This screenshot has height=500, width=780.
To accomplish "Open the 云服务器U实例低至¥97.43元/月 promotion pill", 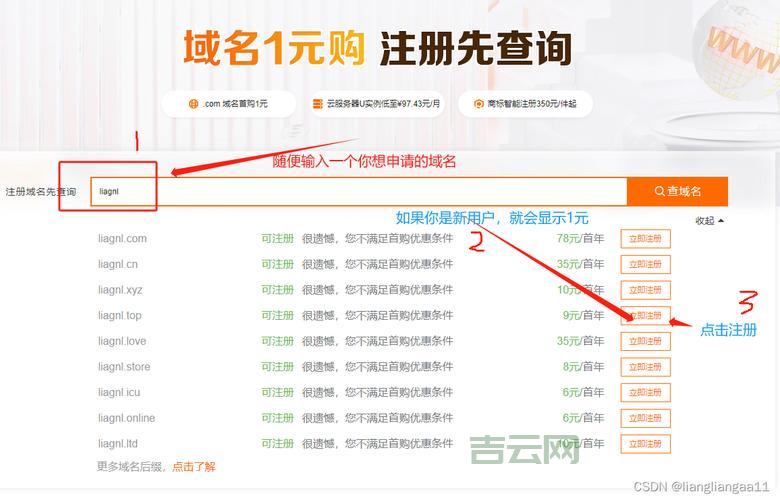I will (x=377, y=104).
